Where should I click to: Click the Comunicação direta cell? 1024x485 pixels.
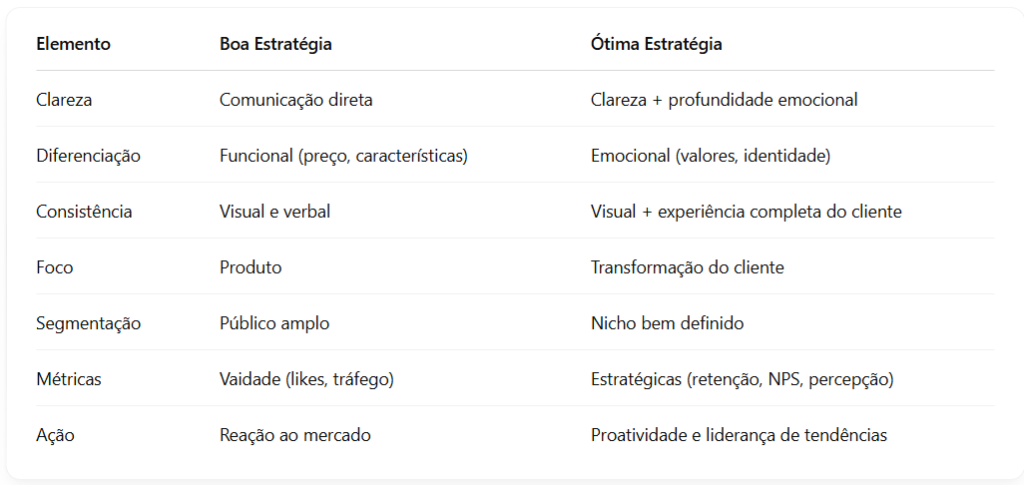pyautogui.click(x=296, y=100)
